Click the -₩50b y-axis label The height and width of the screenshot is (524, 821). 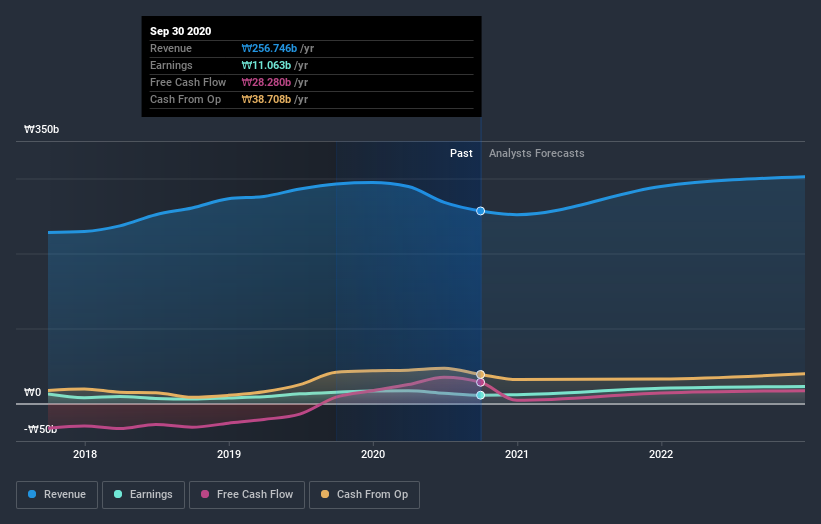[x=40, y=429]
